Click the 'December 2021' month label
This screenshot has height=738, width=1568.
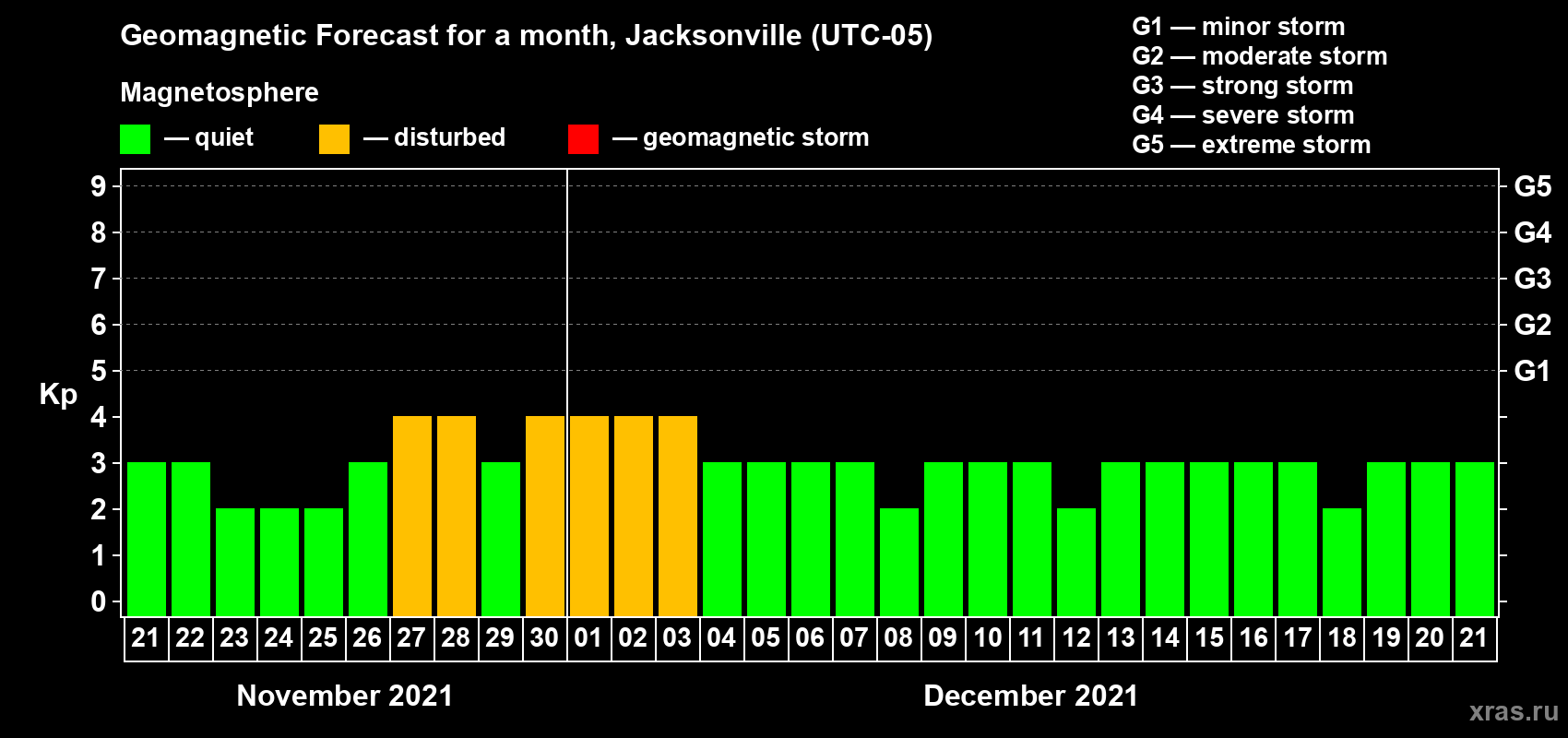(x=1031, y=696)
